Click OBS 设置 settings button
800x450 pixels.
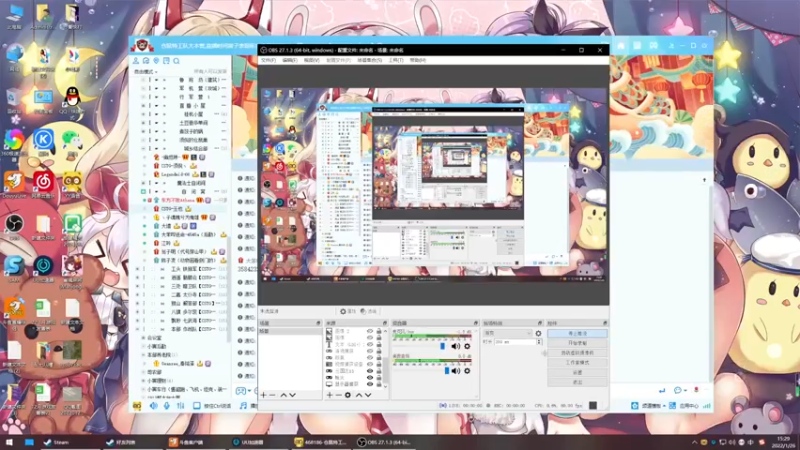click(577, 372)
